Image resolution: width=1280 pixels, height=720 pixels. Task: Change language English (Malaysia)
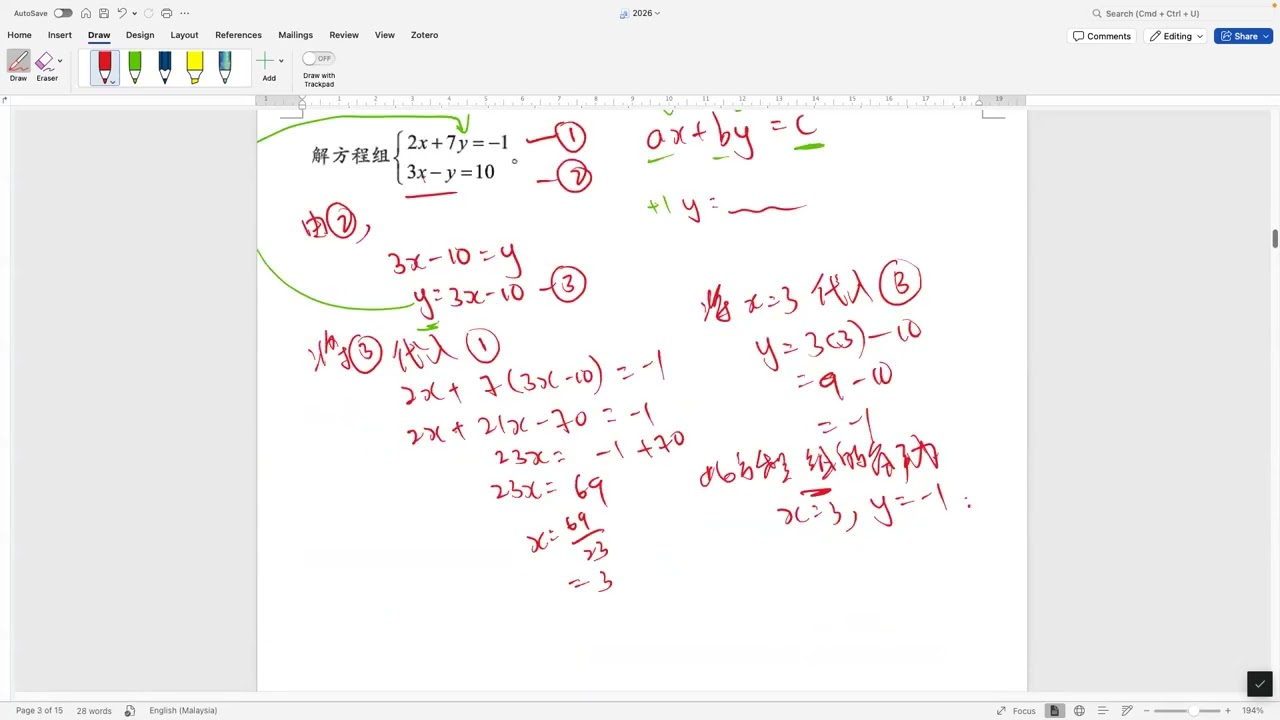(183, 710)
